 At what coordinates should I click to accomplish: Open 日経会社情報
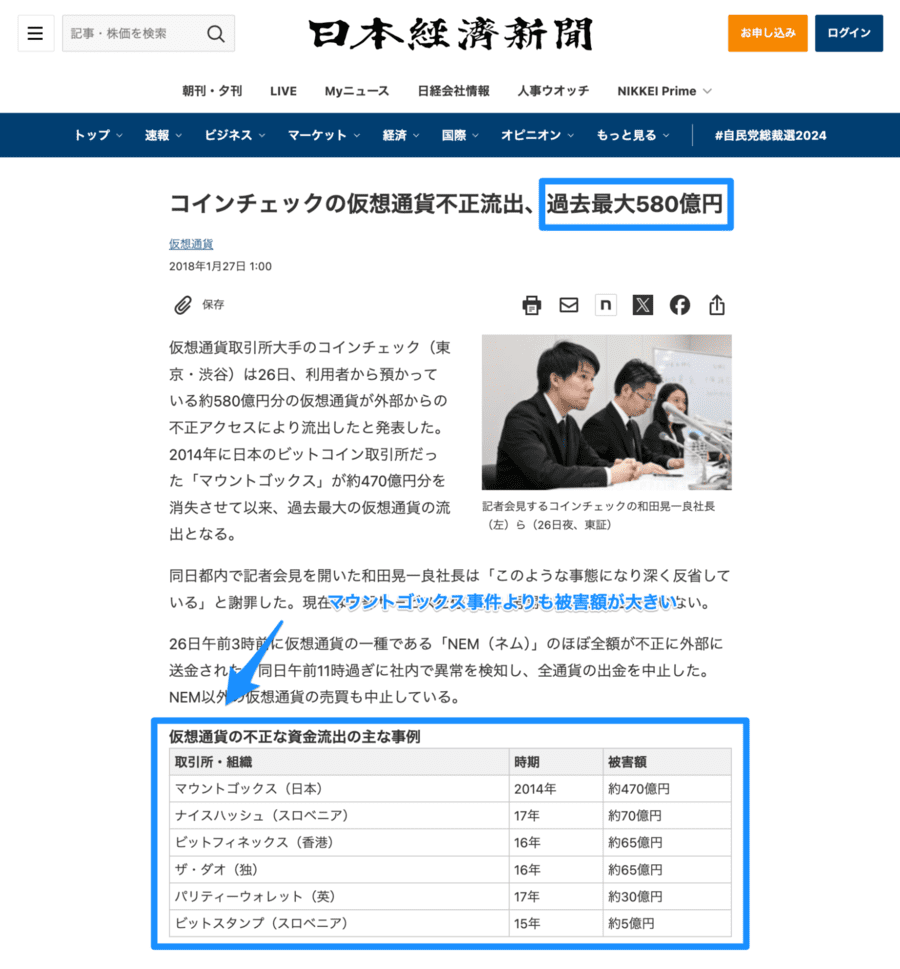tap(453, 91)
